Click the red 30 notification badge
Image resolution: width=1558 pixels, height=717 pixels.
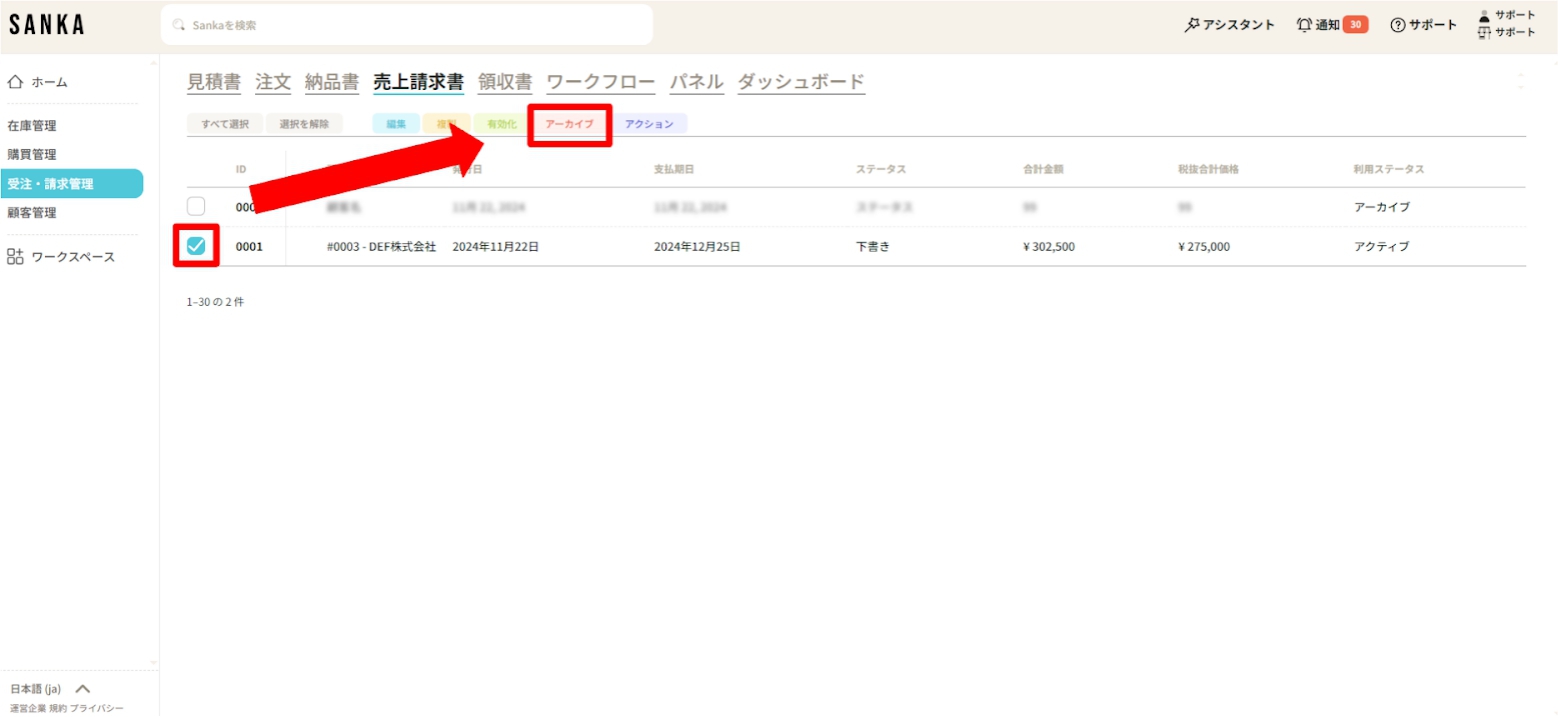click(x=1355, y=25)
